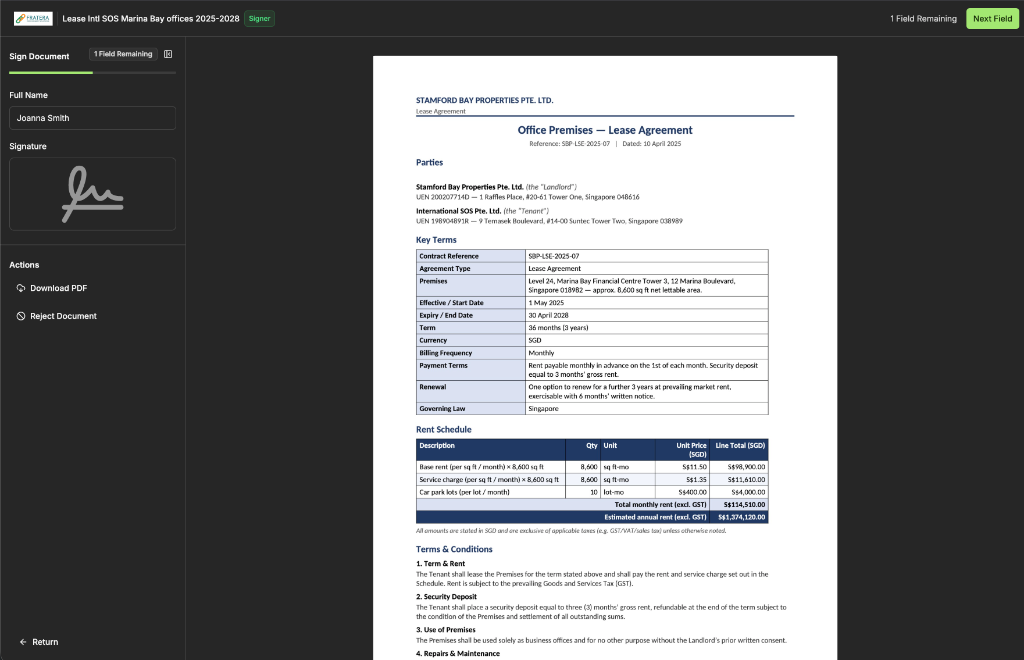Viewport: 1024px width, 660px height.
Task: Click the top-right '1 Field Remaining' text
Action: click(923, 18)
